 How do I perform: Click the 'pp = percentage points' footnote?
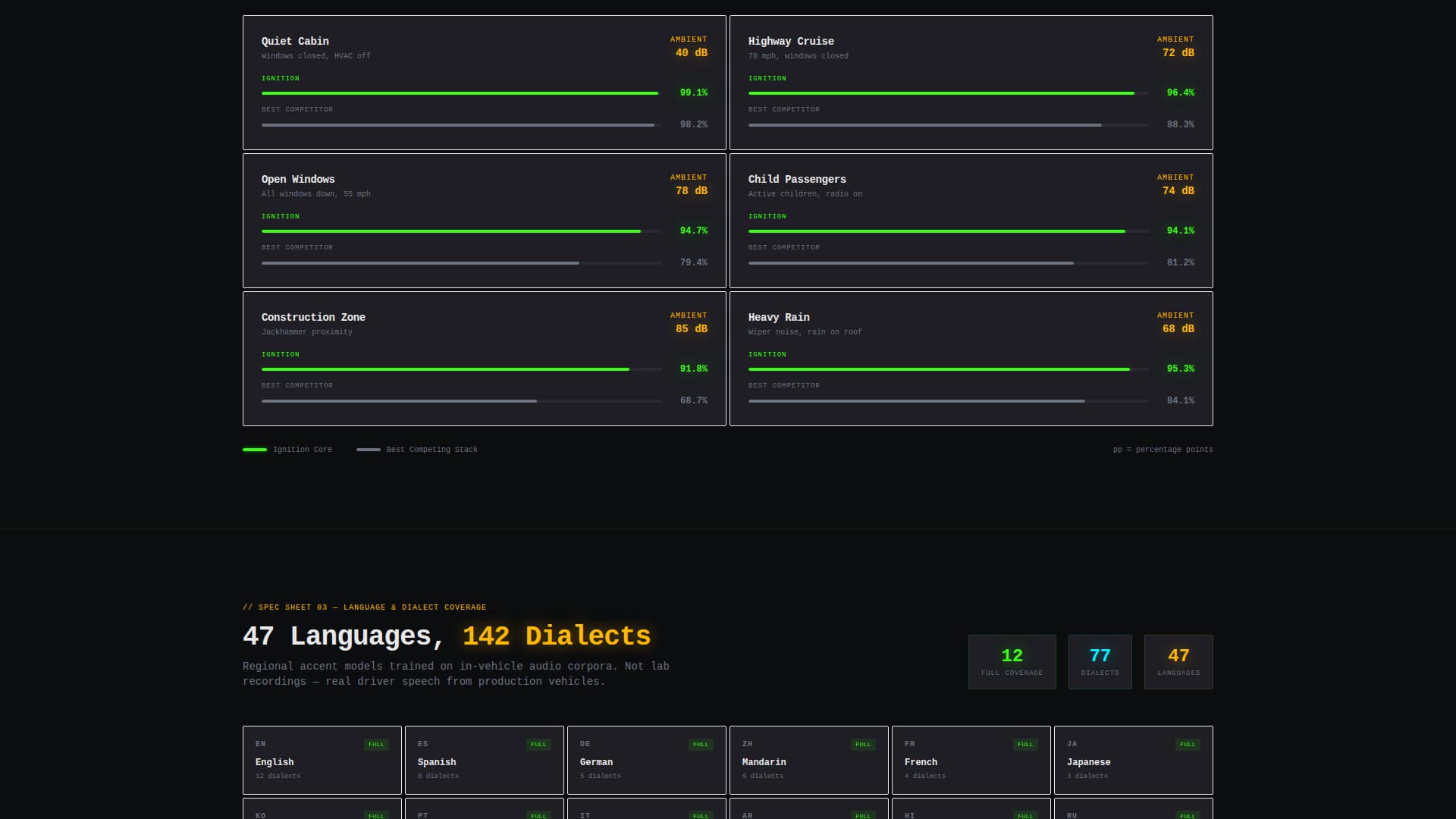click(1163, 450)
